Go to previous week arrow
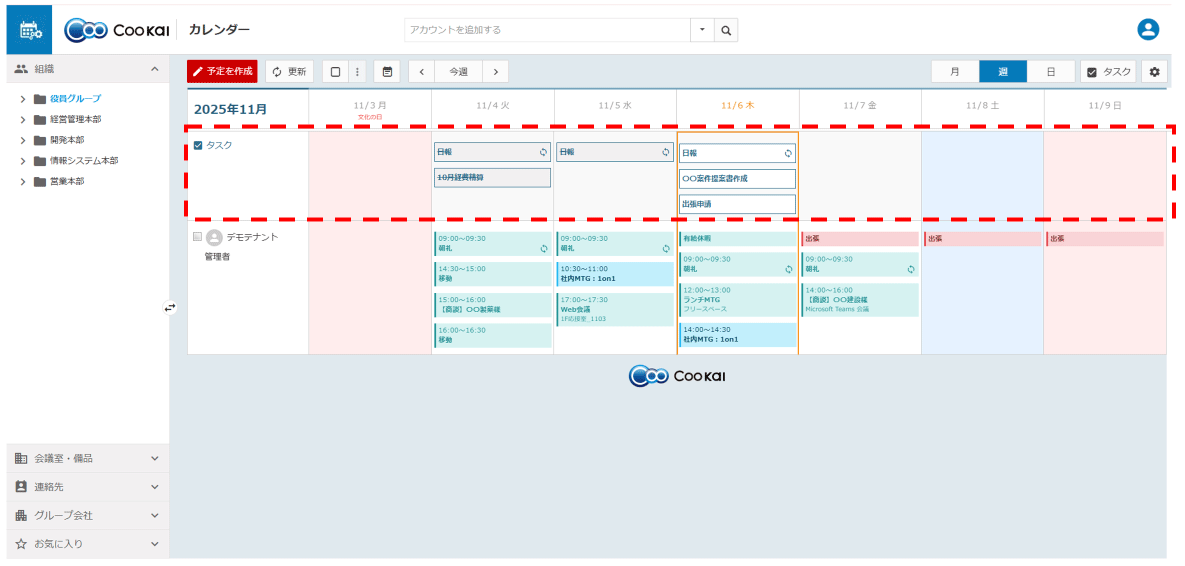This screenshot has width=1185, height=566. (x=421, y=72)
